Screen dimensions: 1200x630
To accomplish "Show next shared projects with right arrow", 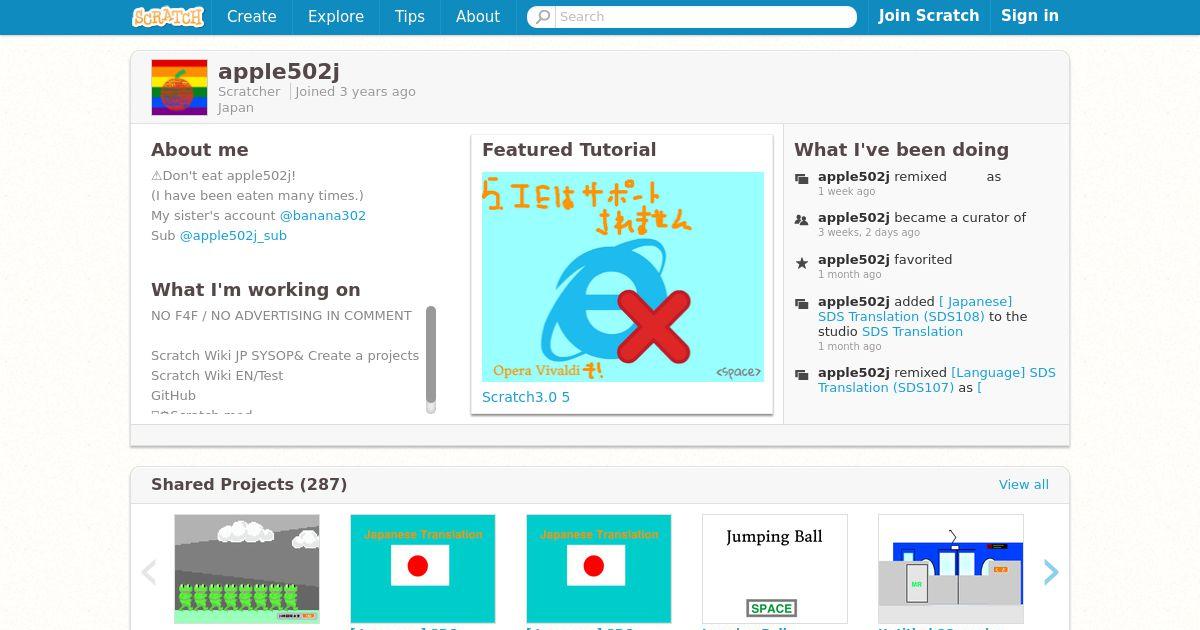I will click(x=1051, y=572).
